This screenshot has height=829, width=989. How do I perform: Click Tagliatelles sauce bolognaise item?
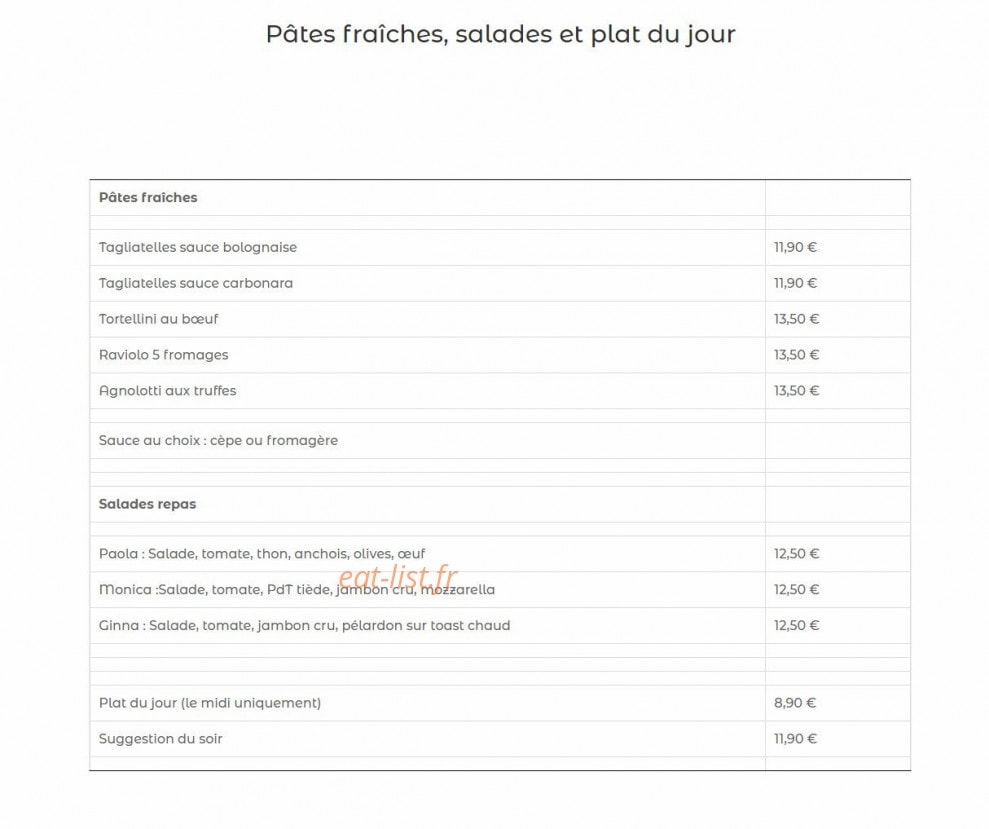click(x=197, y=247)
